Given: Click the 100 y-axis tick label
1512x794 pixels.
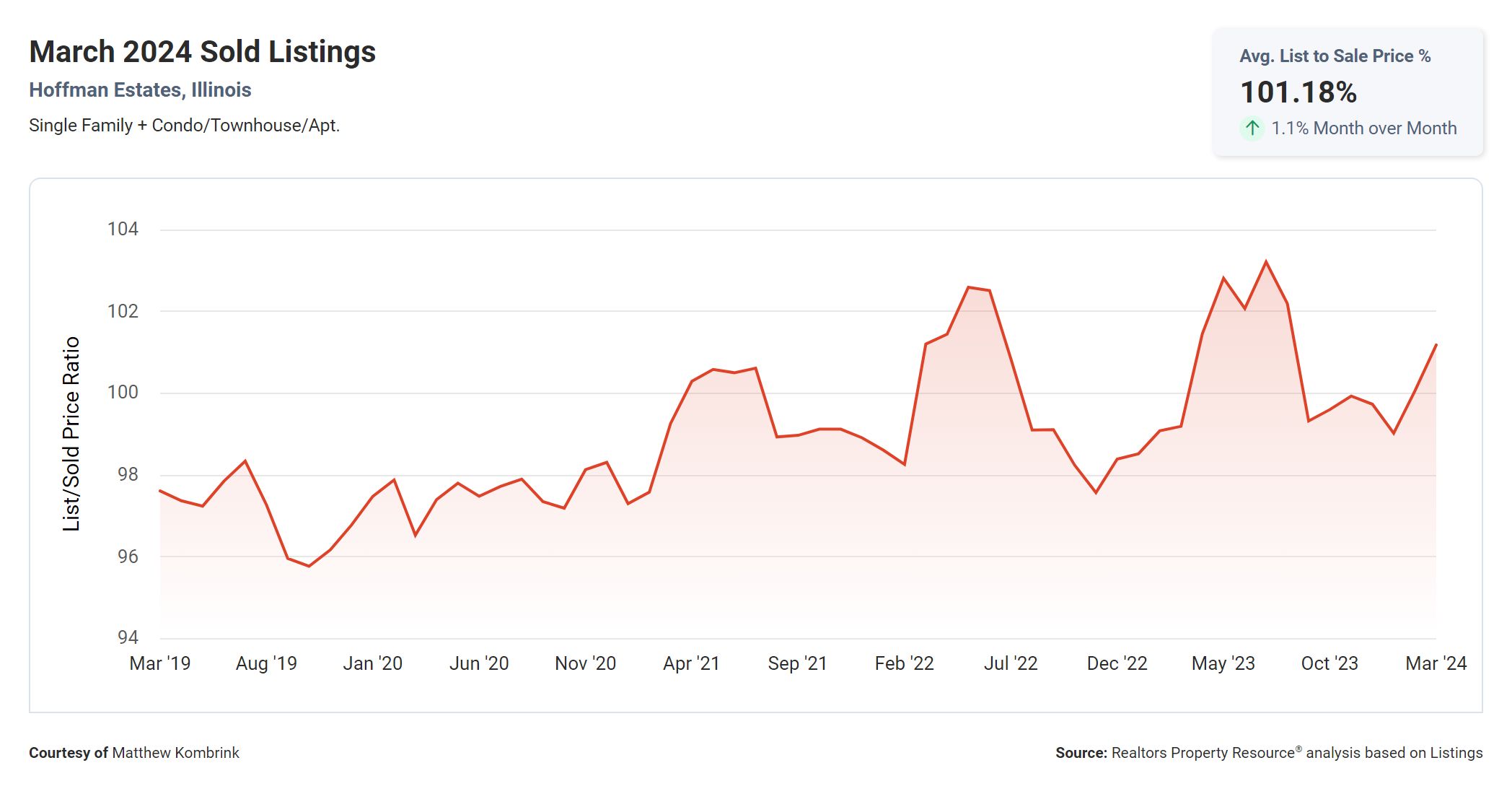Looking at the screenshot, I should (x=123, y=393).
